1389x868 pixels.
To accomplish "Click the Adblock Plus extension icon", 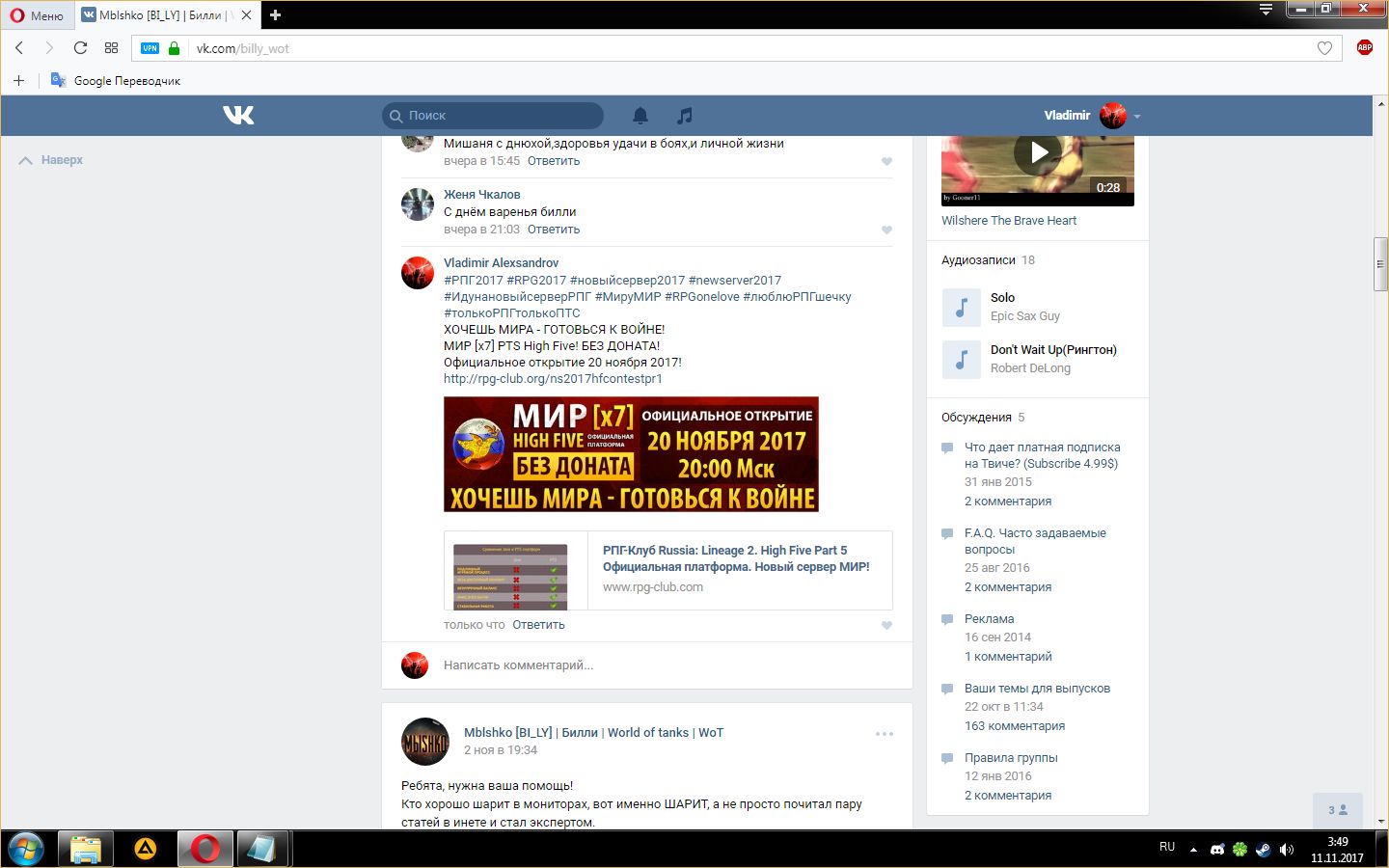I will 1364,48.
